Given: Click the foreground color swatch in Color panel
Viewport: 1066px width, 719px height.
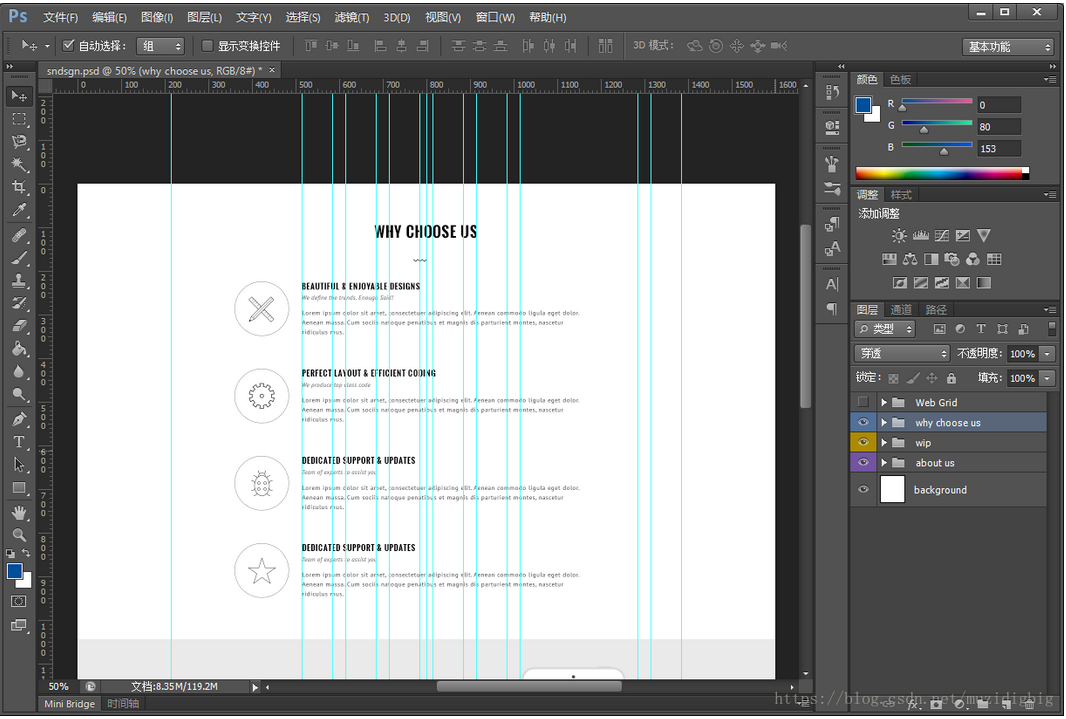Looking at the screenshot, I should coord(863,105).
